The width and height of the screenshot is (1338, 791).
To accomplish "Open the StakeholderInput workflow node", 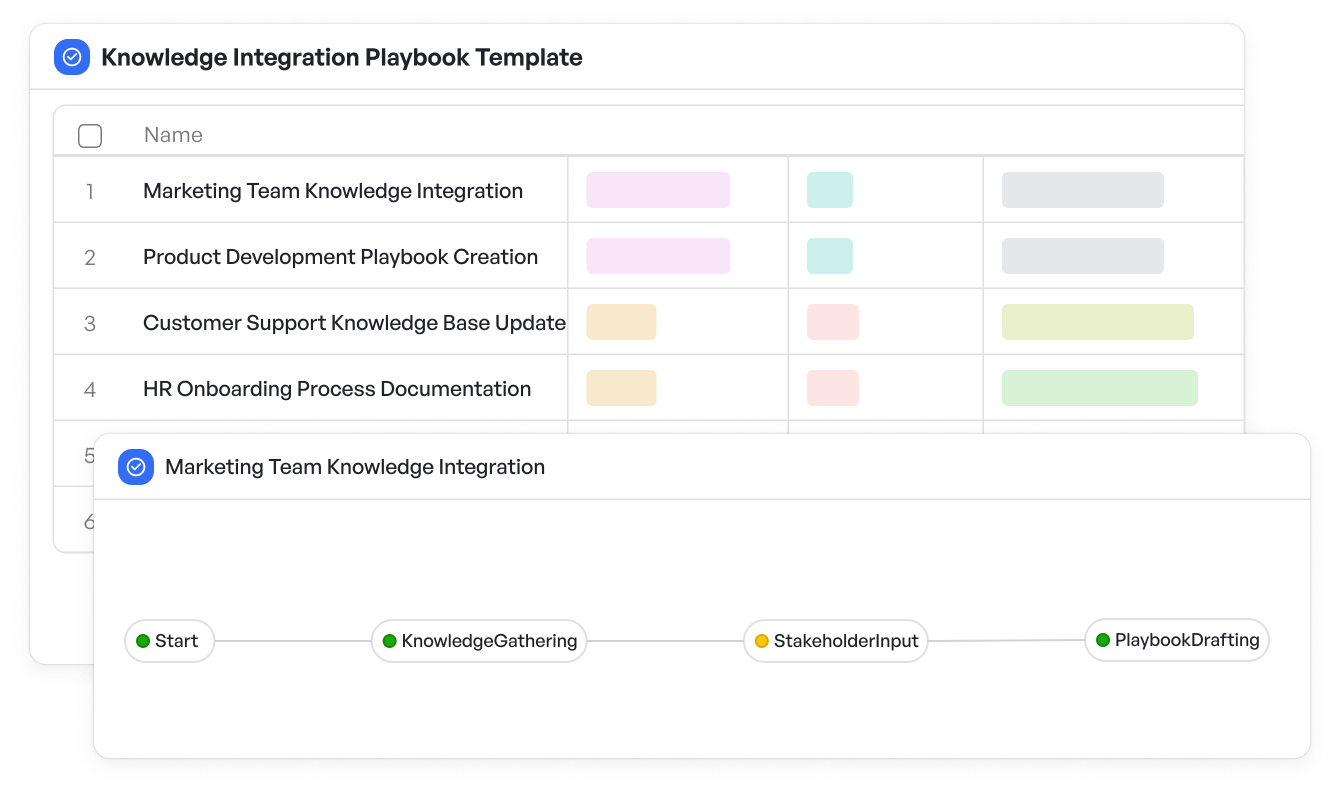I will click(836, 641).
